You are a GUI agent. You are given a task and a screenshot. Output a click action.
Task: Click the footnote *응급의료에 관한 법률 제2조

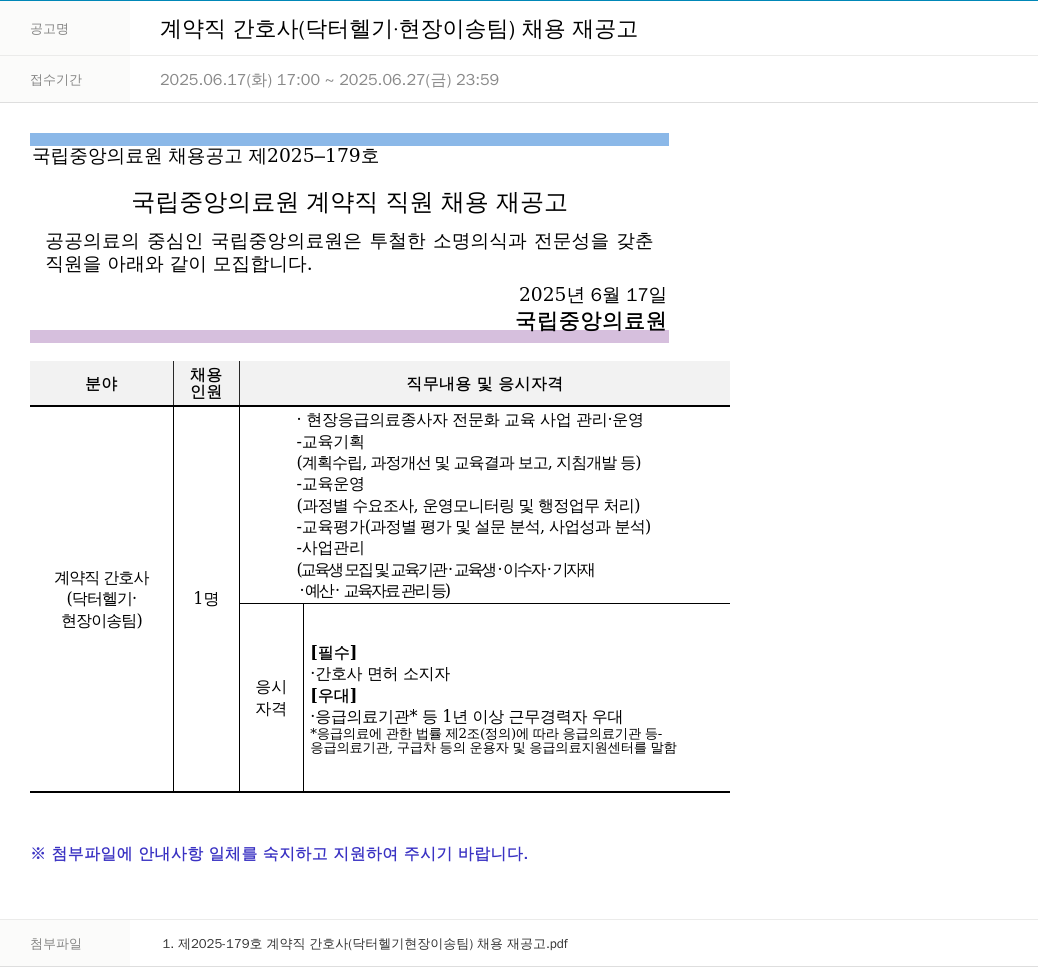coord(493,741)
